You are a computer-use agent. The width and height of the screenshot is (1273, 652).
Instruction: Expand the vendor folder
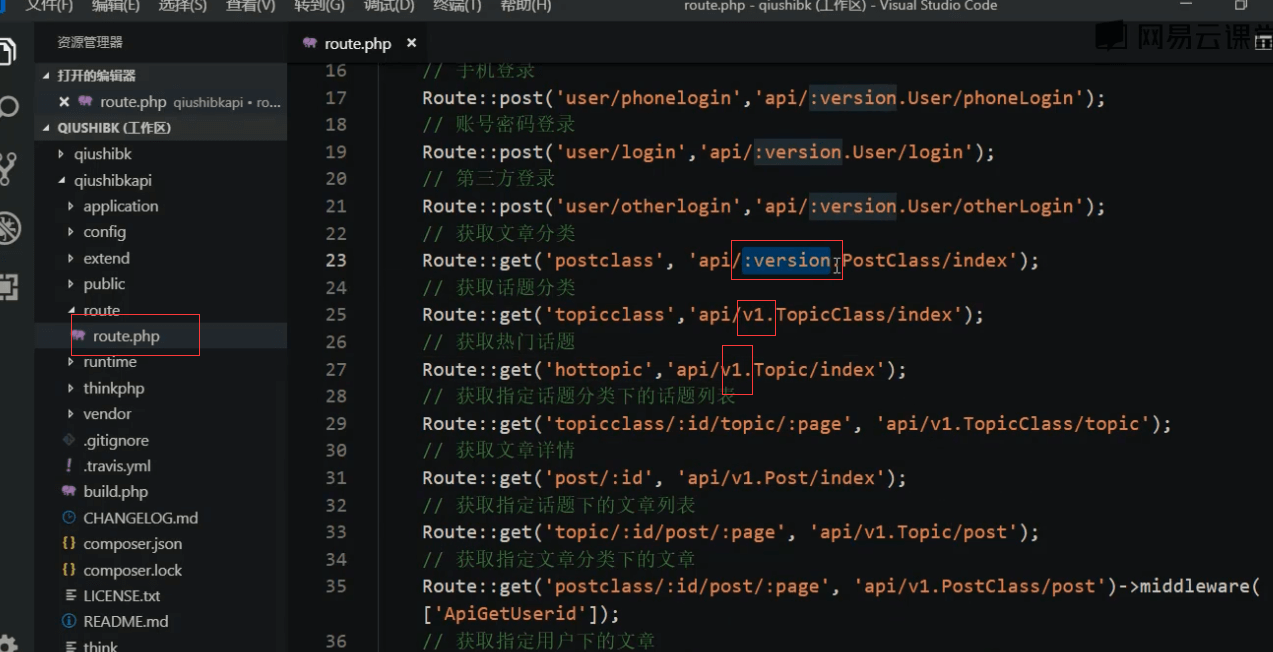click(107, 414)
